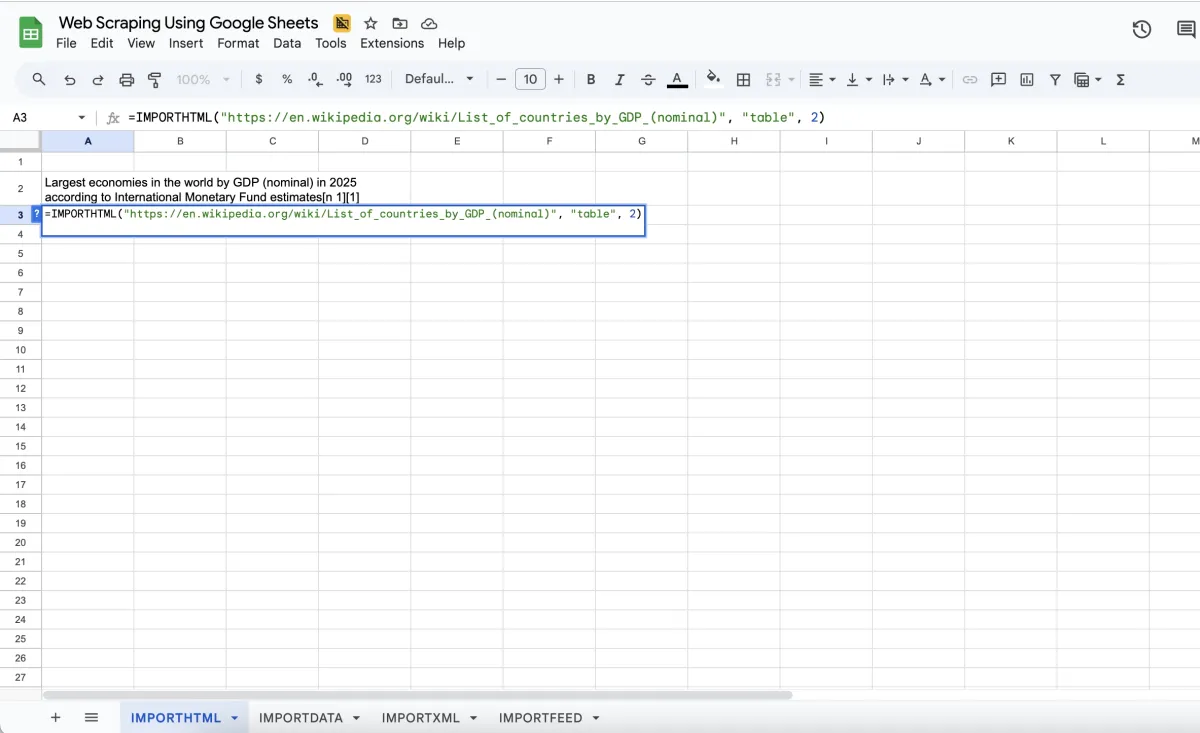This screenshot has height=733, width=1200.
Task: Click the horizontal scrollbar
Action: point(418,694)
